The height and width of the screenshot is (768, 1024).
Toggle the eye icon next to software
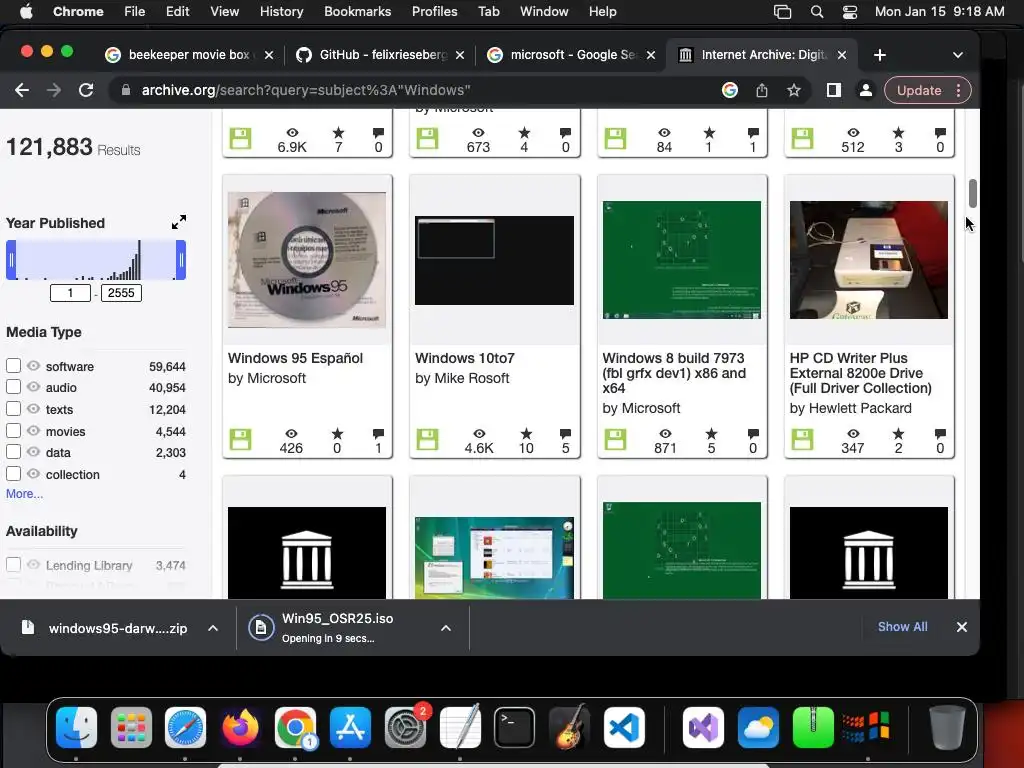click(33, 366)
